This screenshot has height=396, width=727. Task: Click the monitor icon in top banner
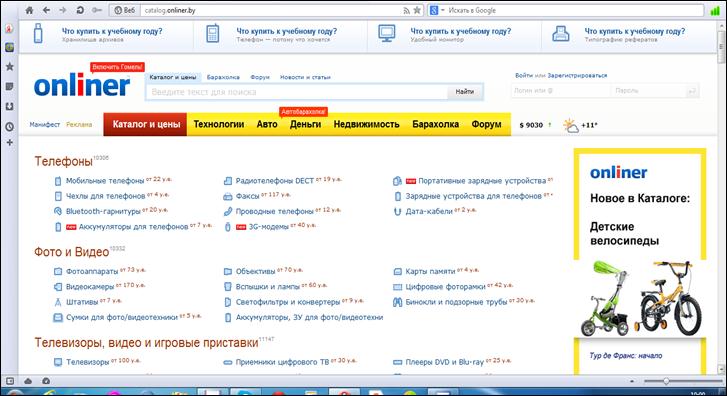(387, 33)
